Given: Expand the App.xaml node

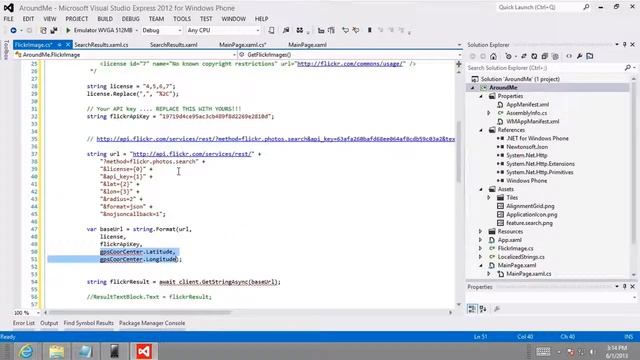Looking at the screenshot, I should 481,240.
